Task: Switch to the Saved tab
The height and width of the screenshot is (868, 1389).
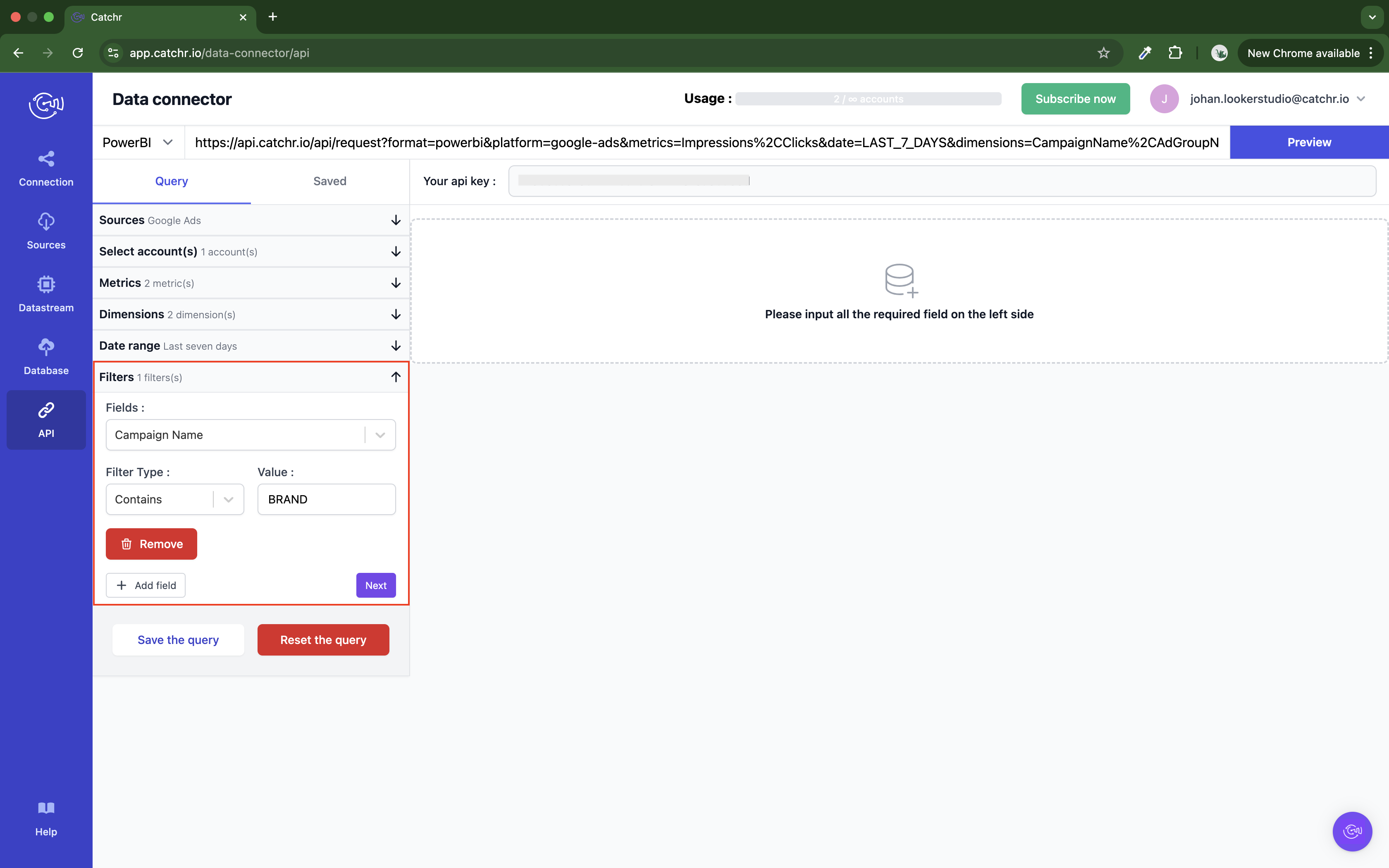Action: click(329, 181)
